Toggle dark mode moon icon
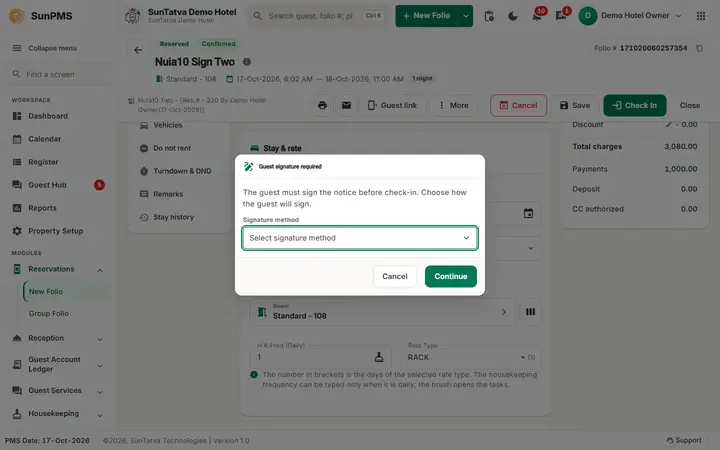This screenshot has width=720, height=450. click(513, 16)
